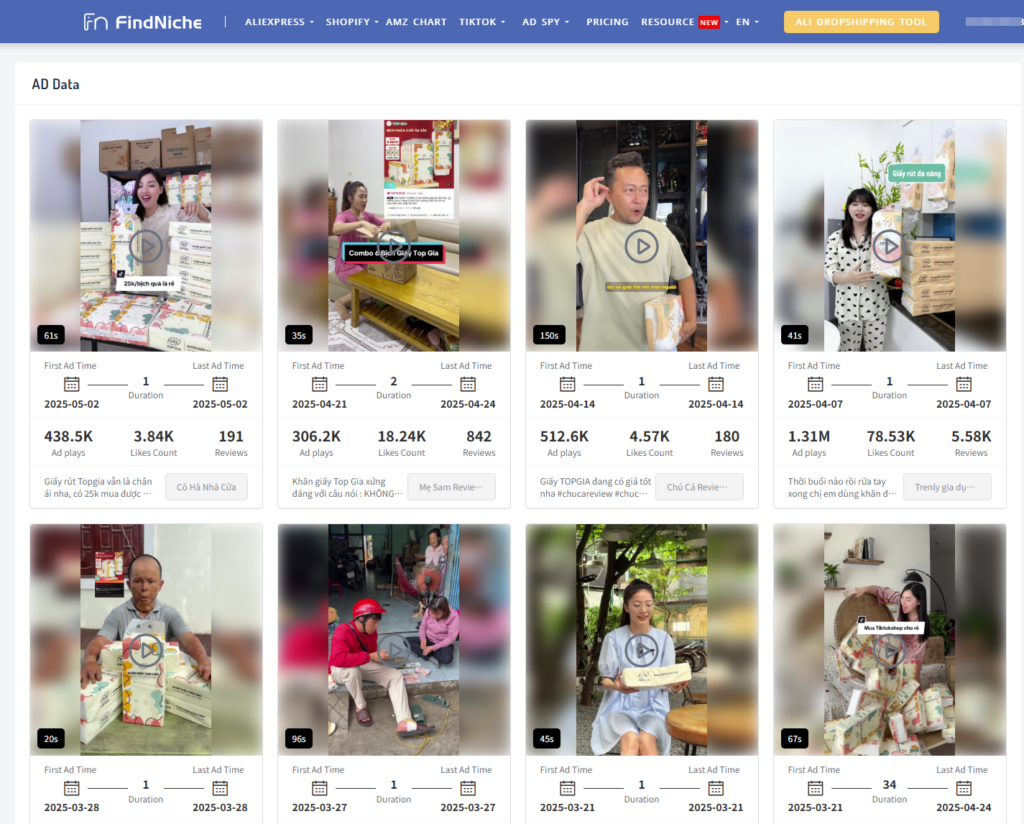This screenshot has width=1024, height=824.
Task: Click Last Ad Time calendar icon for 2025-04-24 in 67s card
Action: 964,788
